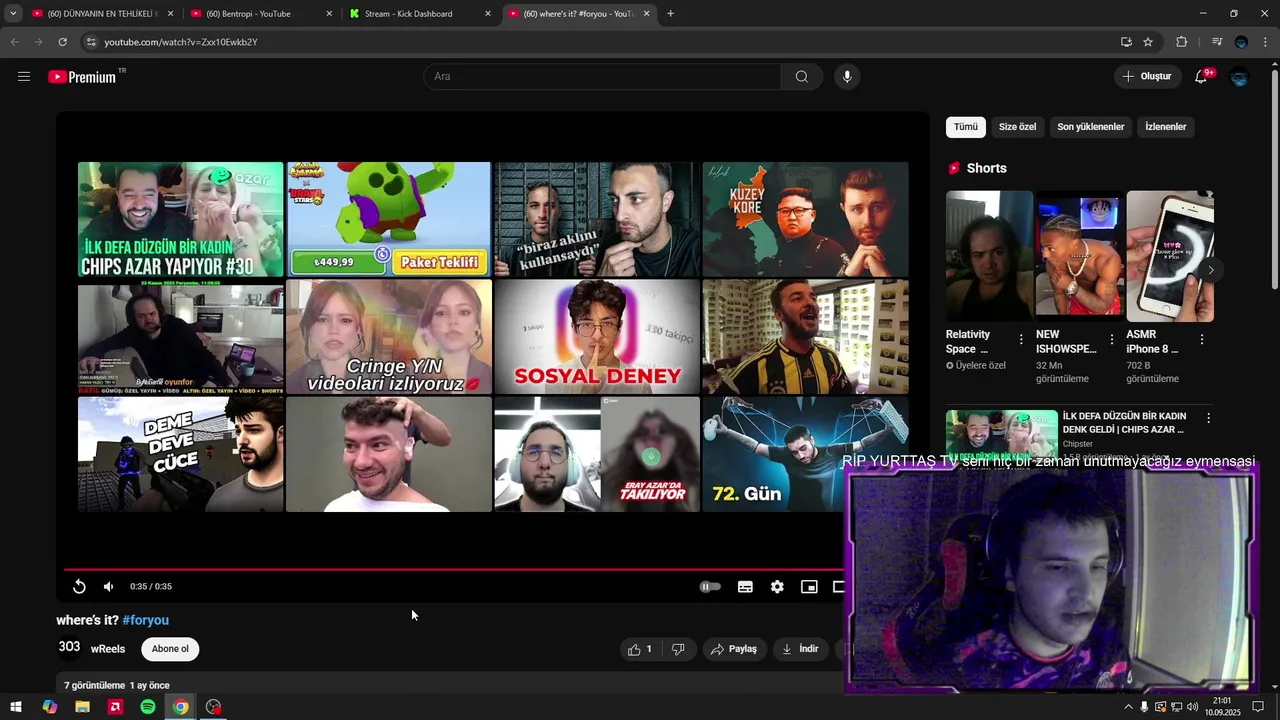Open the YouTube hamburger guide menu
Viewport: 1280px width, 720px height.
24,76
